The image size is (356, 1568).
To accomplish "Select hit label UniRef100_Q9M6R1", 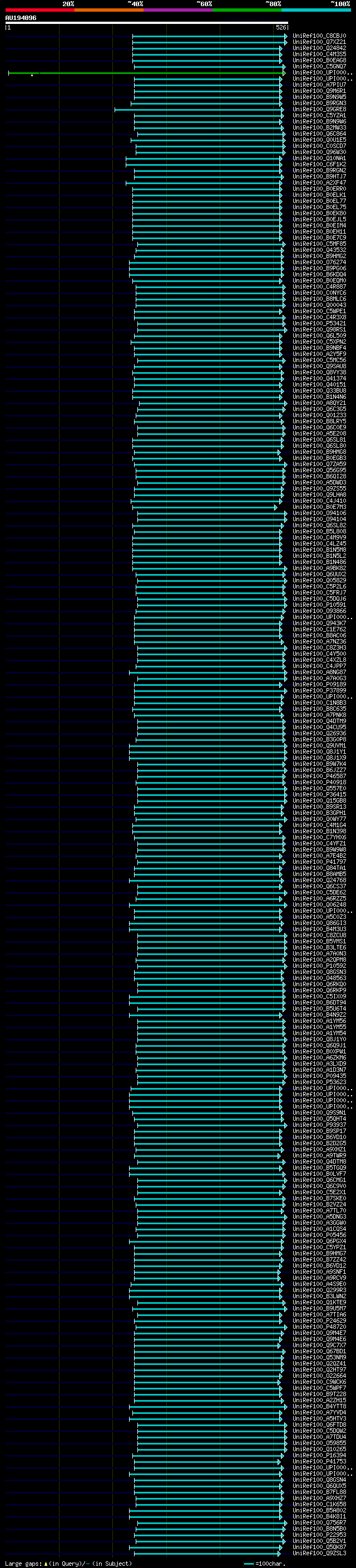I will tap(319, 91).
